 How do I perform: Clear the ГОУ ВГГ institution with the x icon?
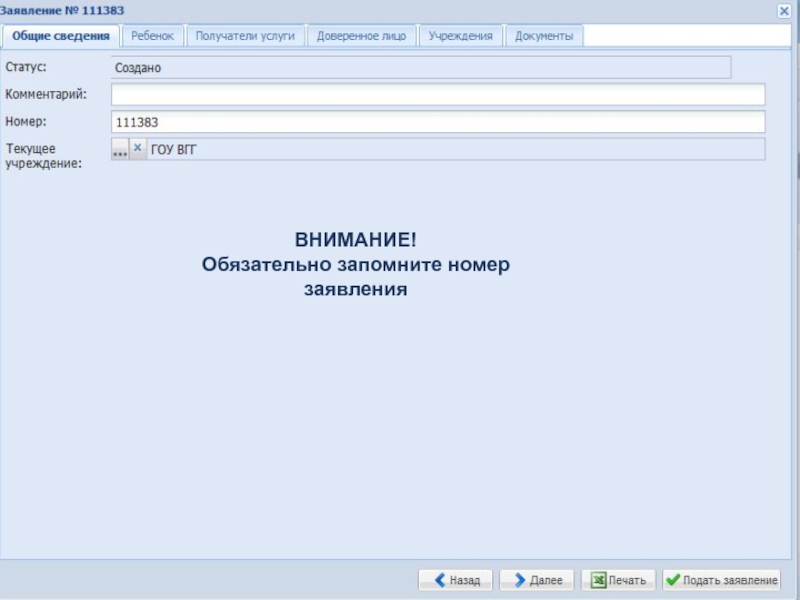pos(138,148)
